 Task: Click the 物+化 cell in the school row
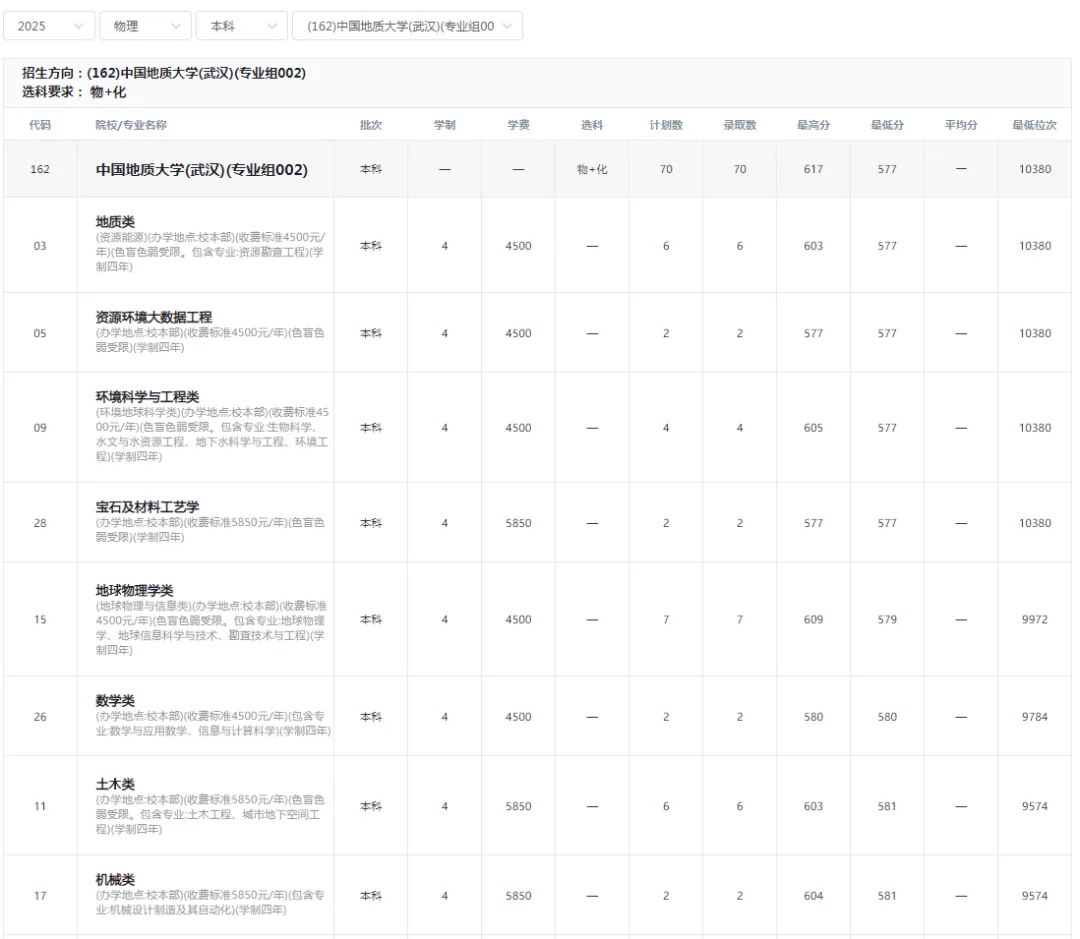(592, 169)
